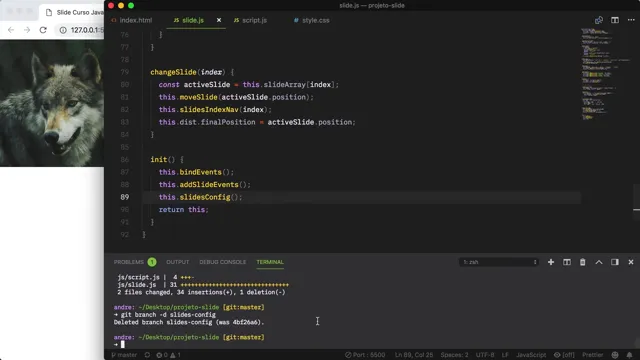Close the slide.js editor tab
Viewport: 640px width, 360px height.
pos(219,20)
